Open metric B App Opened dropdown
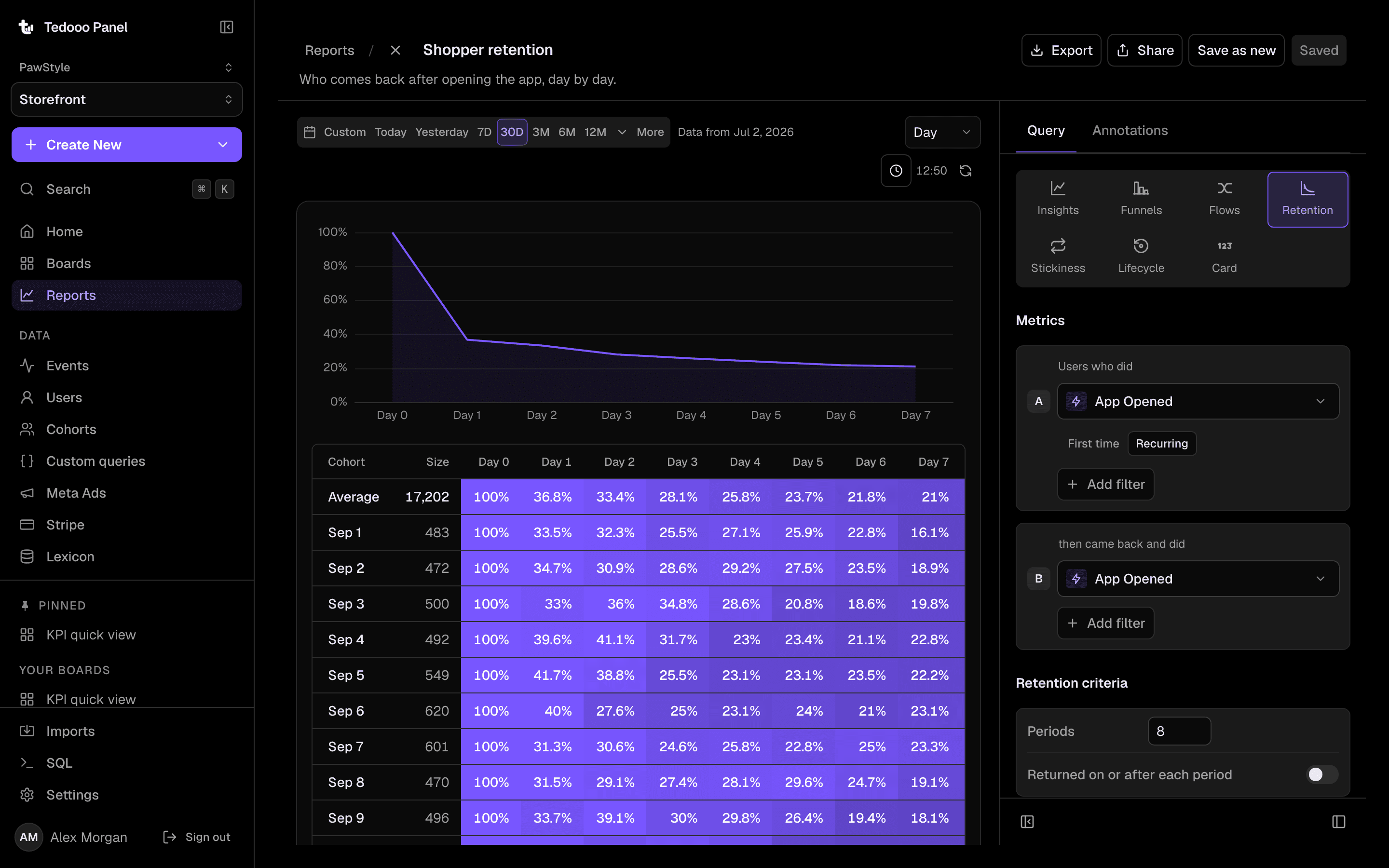Image resolution: width=1389 pixels, height=868 pixels. 1198,579
